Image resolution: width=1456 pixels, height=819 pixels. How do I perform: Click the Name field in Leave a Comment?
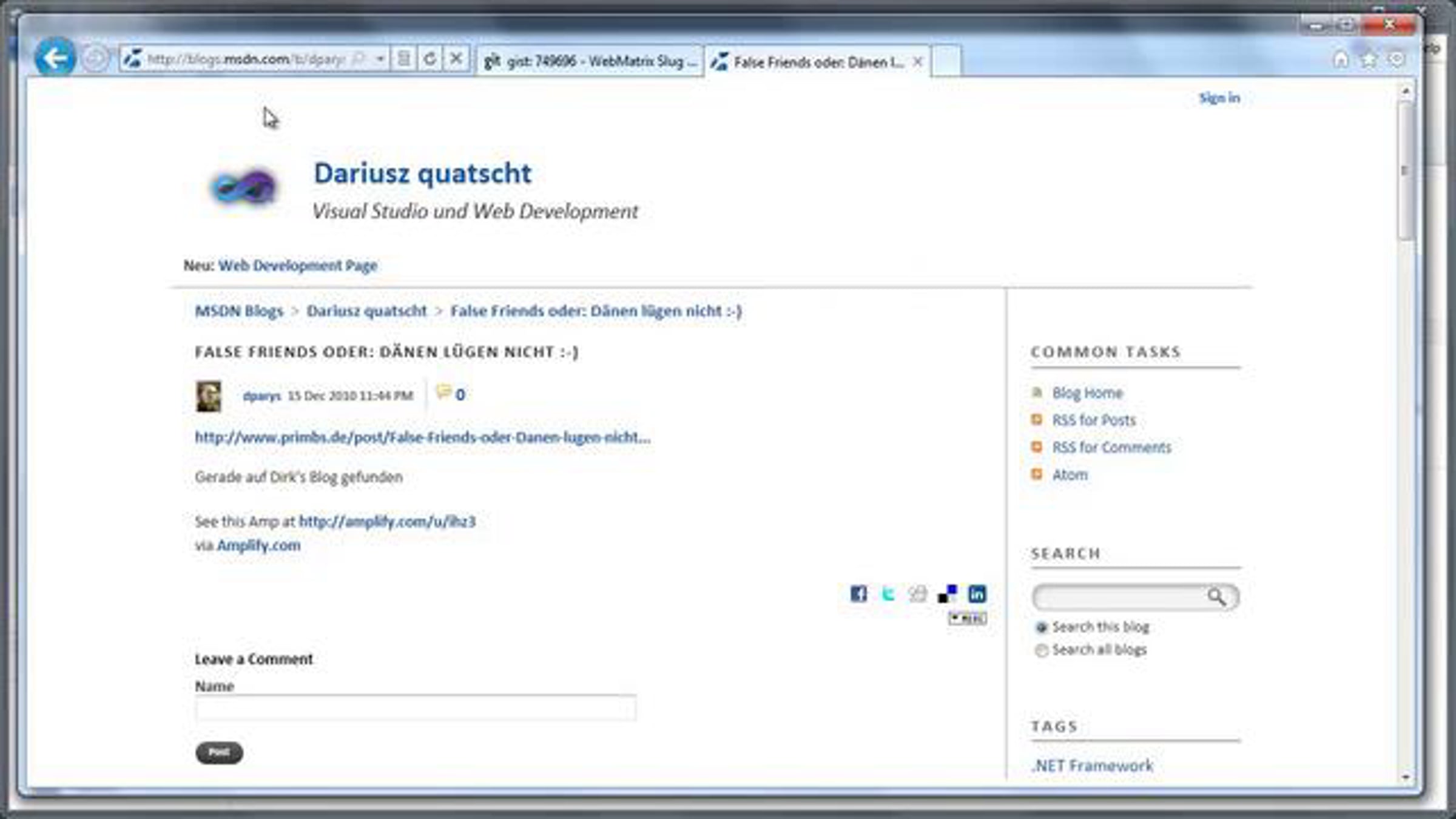(x=416, y=708)
